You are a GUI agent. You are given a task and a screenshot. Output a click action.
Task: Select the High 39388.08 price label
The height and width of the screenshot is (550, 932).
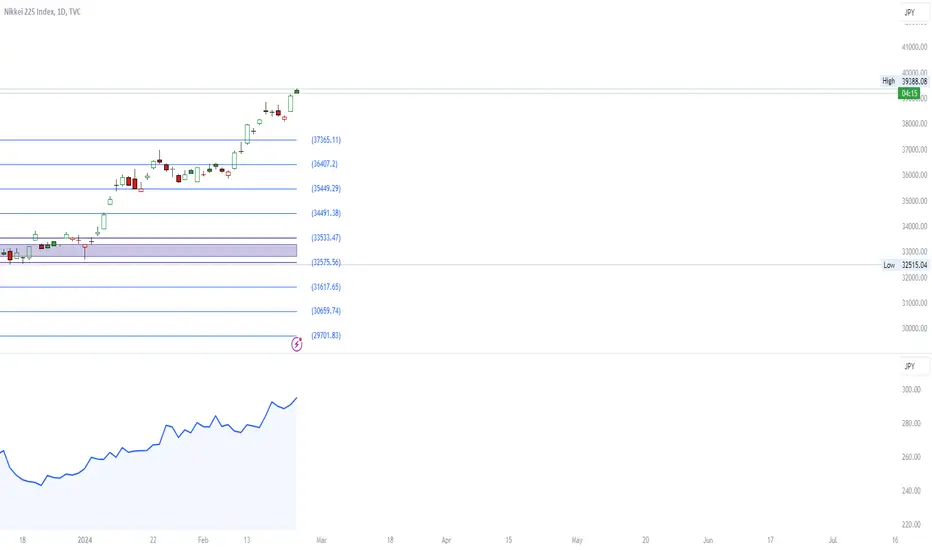pos(904,81)
